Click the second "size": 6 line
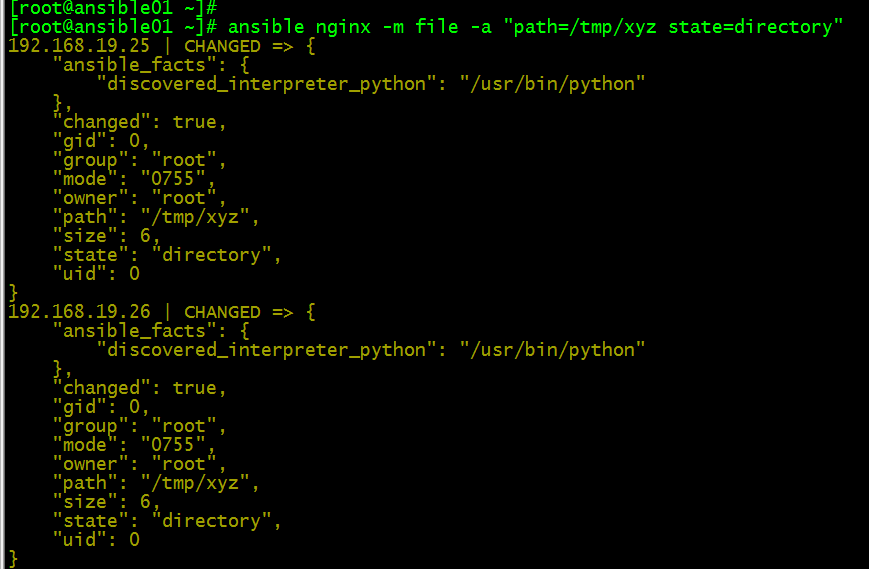This screenshot has height=569, width=869. pyautogui.click(x=106, y=501)
